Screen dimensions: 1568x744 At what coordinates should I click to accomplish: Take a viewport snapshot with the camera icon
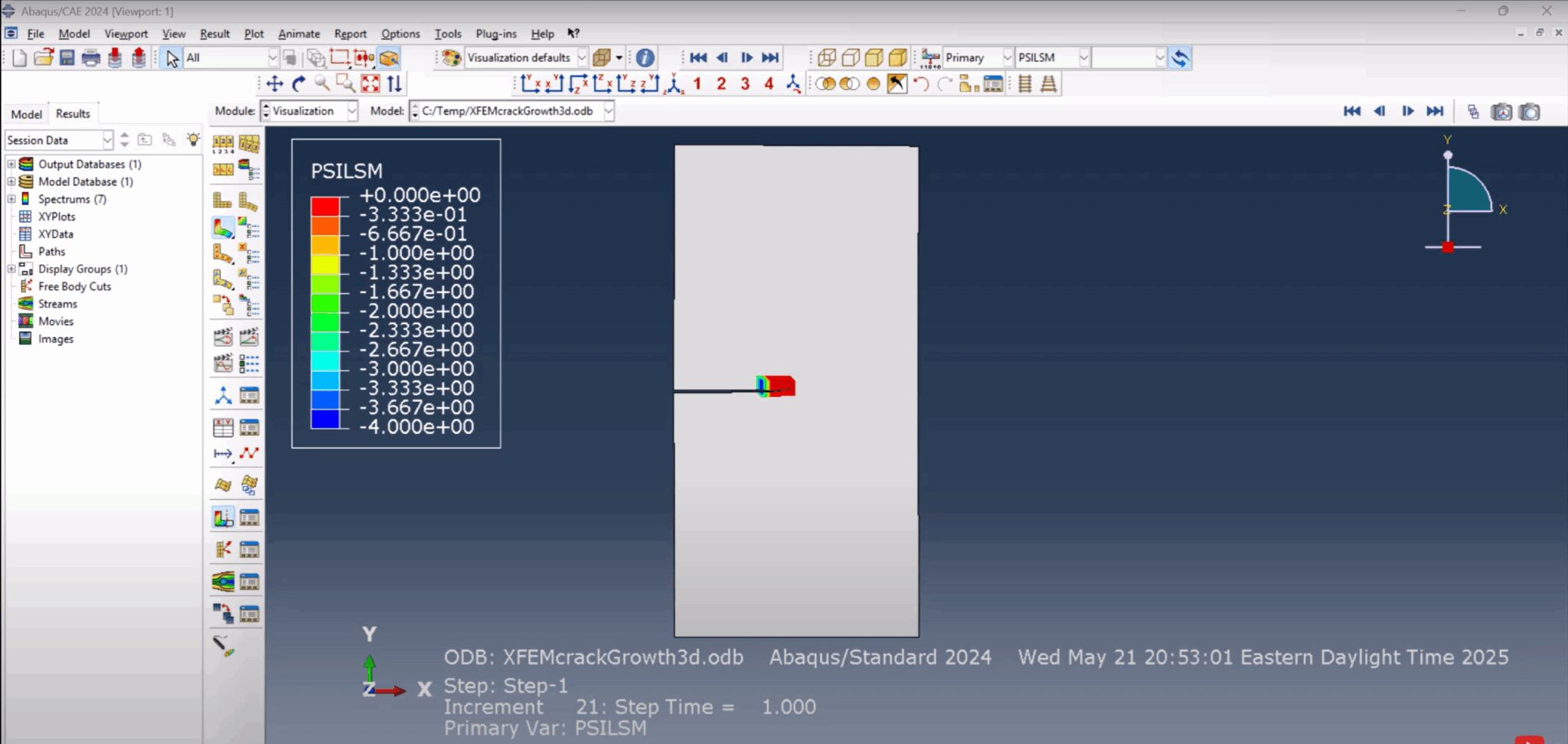[1530, 112]
